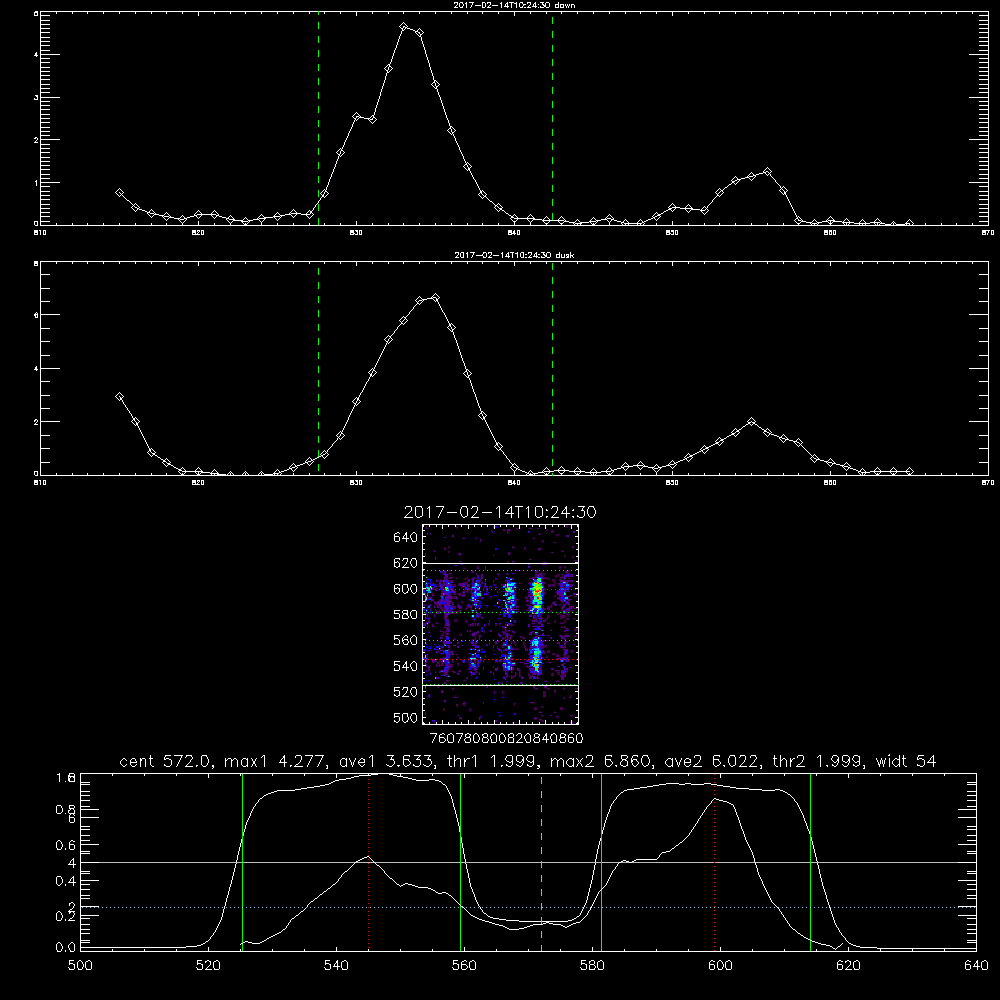Click the red dotted line near 600 in bottom plot
Screen dimensions: 1000x1000
714,862
